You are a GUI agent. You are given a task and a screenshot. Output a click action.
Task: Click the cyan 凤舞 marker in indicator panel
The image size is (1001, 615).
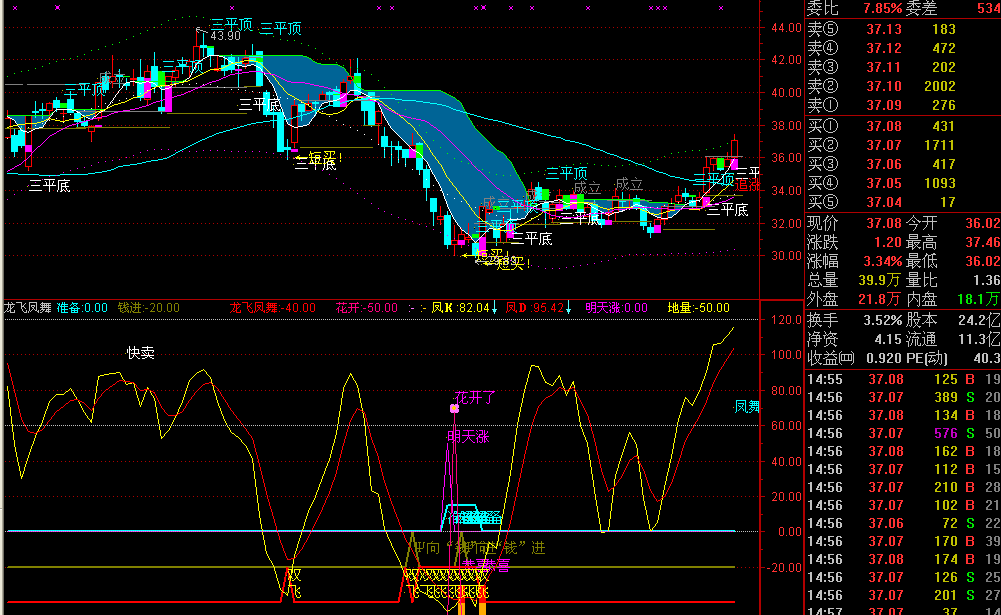(x=747, y=407)
